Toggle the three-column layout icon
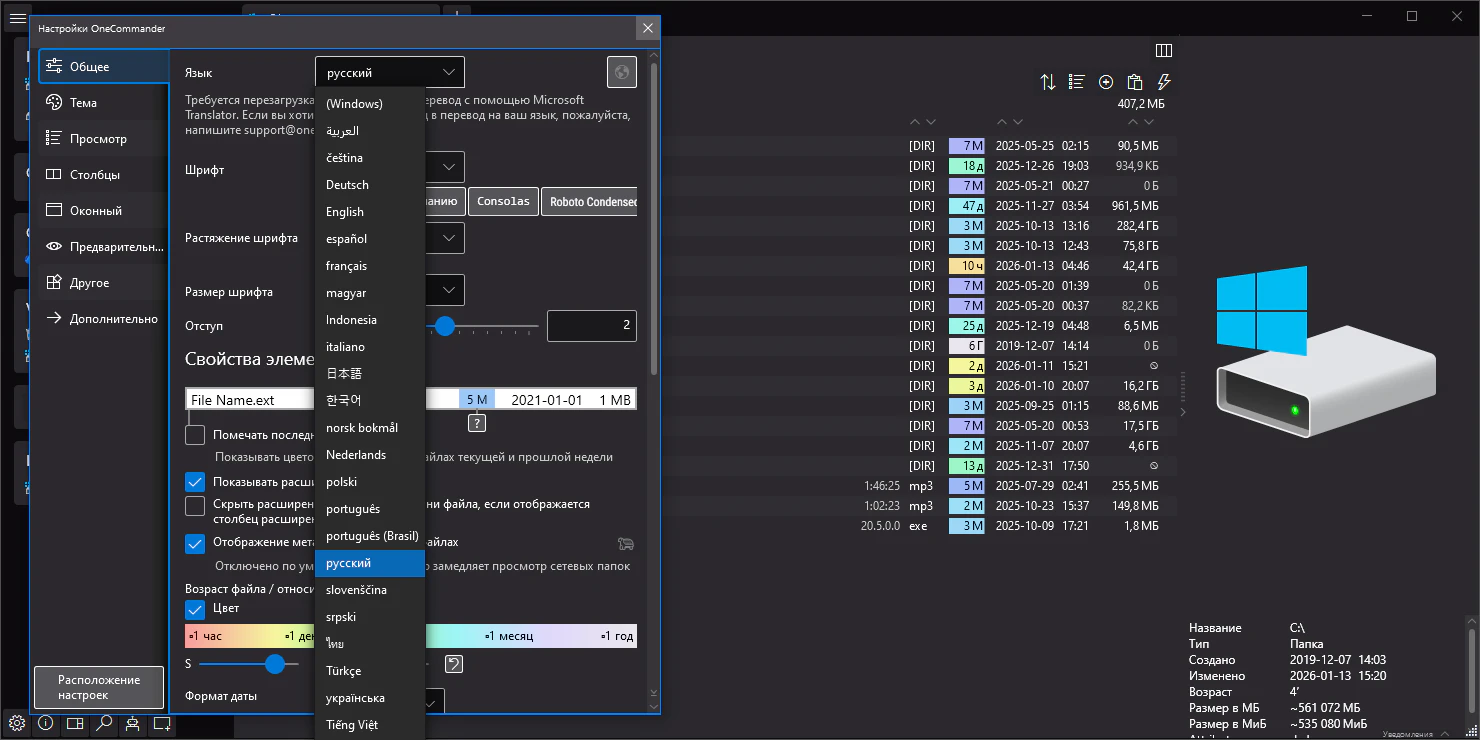The width and height of the screenshot is (1480, 740). [1163, 50]
